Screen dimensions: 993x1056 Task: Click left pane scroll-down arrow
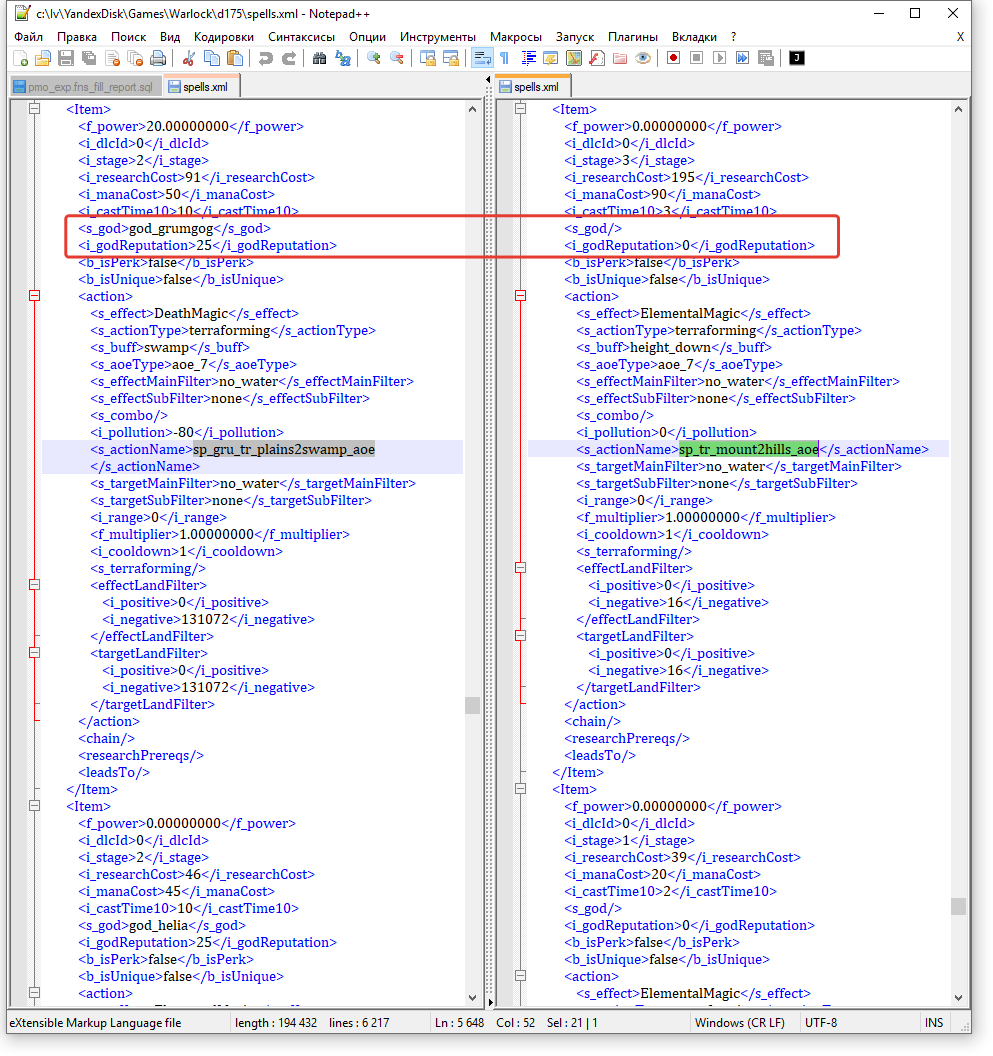click(x=472, y=998)
